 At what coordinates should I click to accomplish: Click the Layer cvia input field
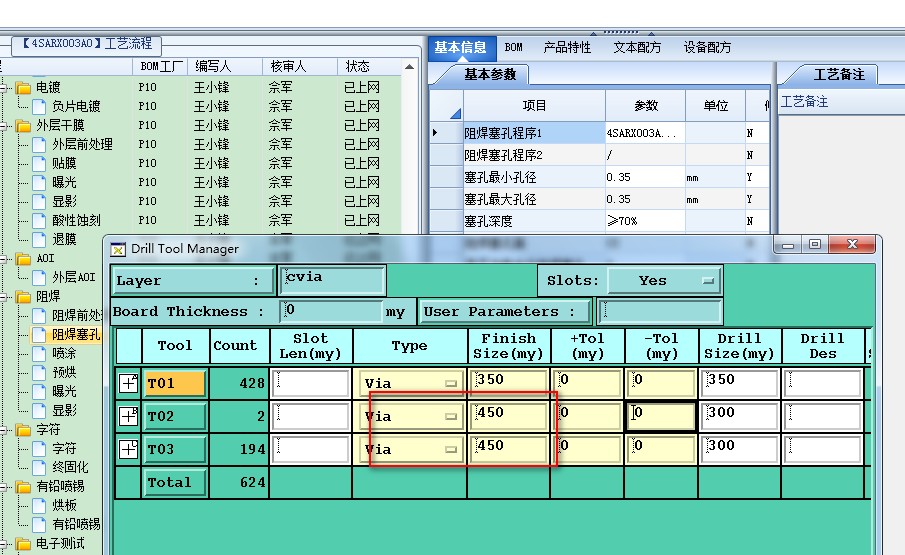[332, 280]
